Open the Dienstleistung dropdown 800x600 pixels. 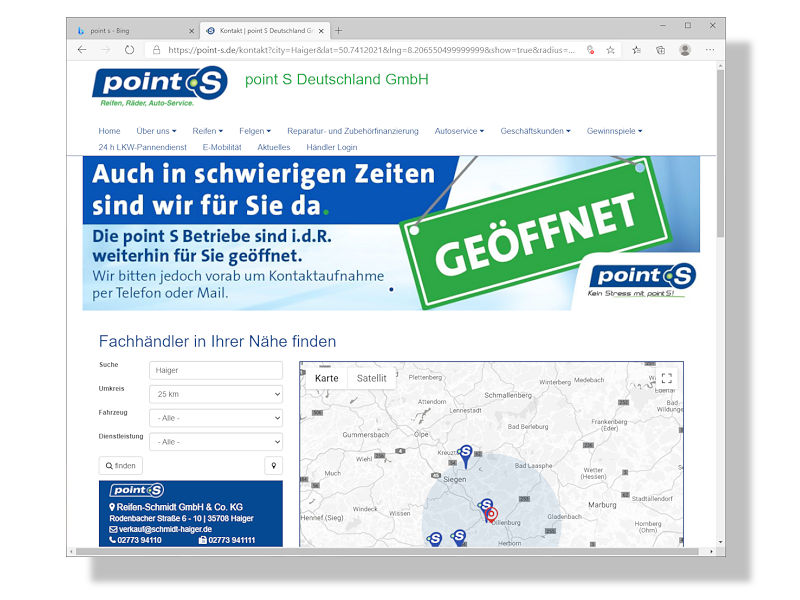tap(216, 442)
